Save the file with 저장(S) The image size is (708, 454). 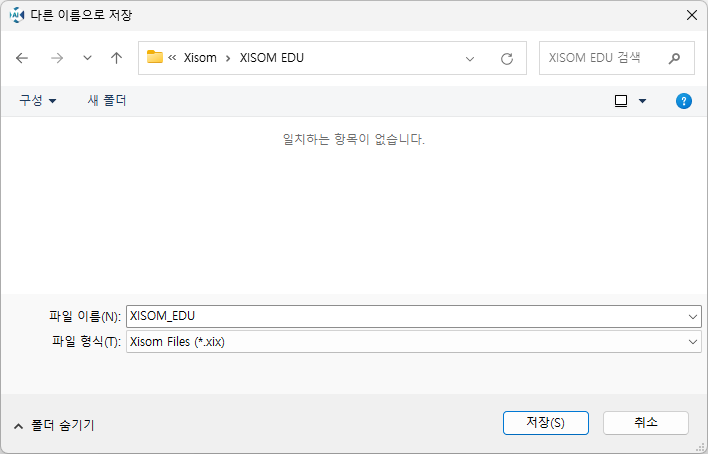click(545, 423)
